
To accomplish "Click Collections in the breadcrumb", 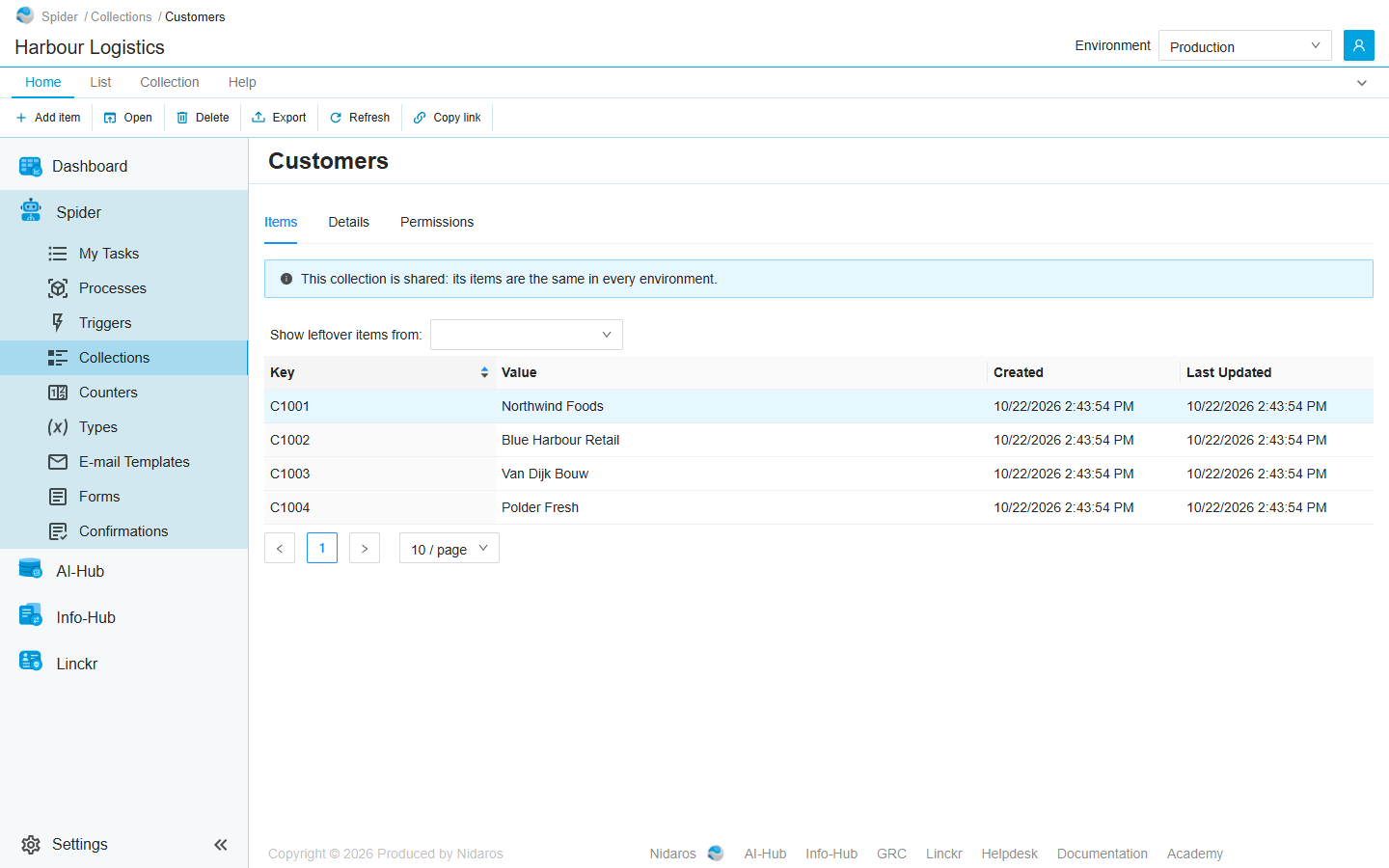I will 122,16.
